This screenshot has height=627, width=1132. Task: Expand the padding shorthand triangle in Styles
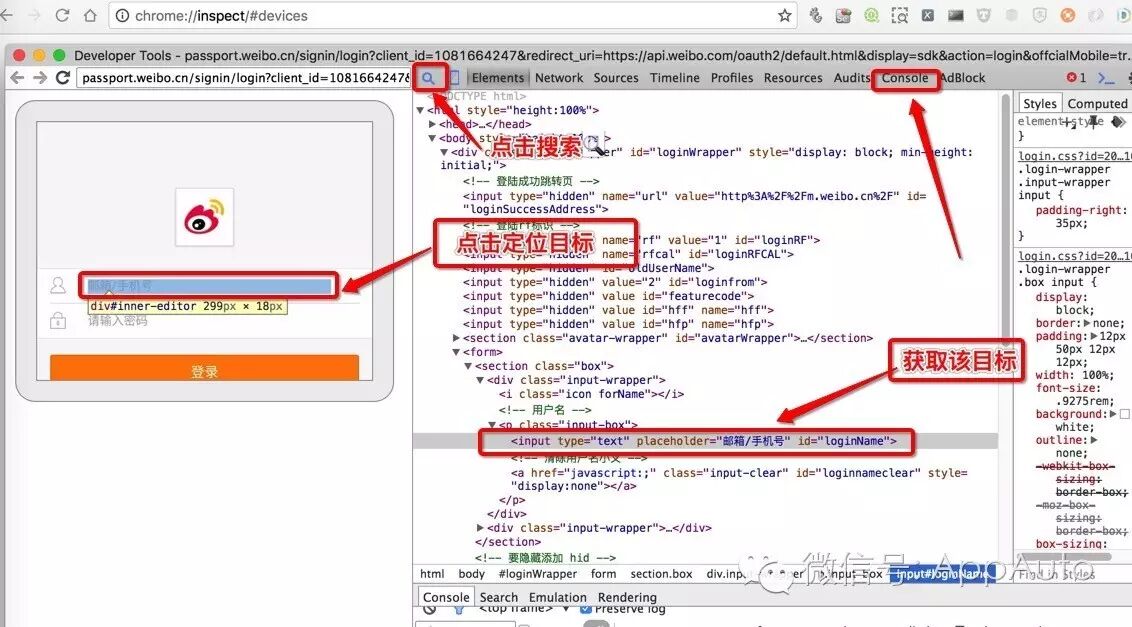1094,336
